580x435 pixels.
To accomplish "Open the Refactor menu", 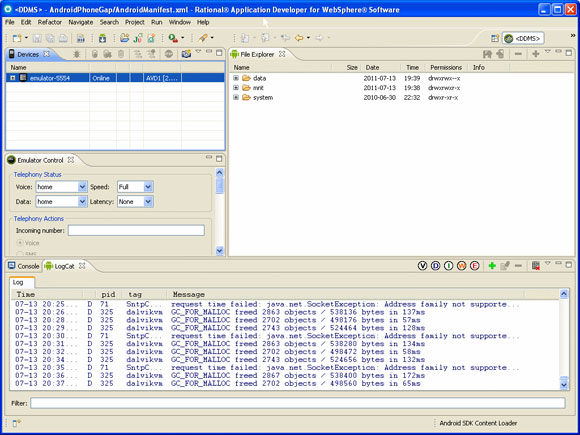I will pyautogui.click(x=50, y=22).
